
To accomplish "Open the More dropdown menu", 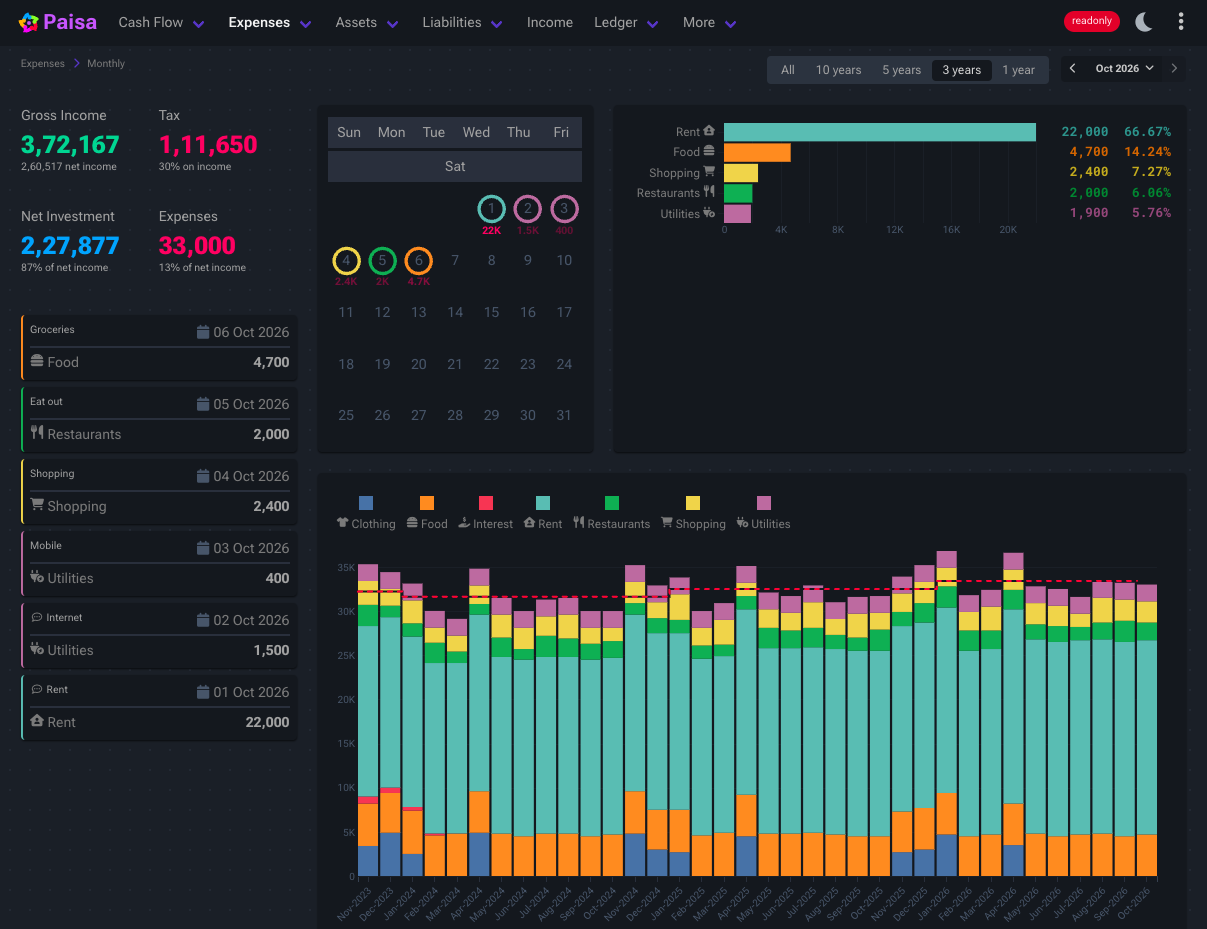I will (710, 22).
